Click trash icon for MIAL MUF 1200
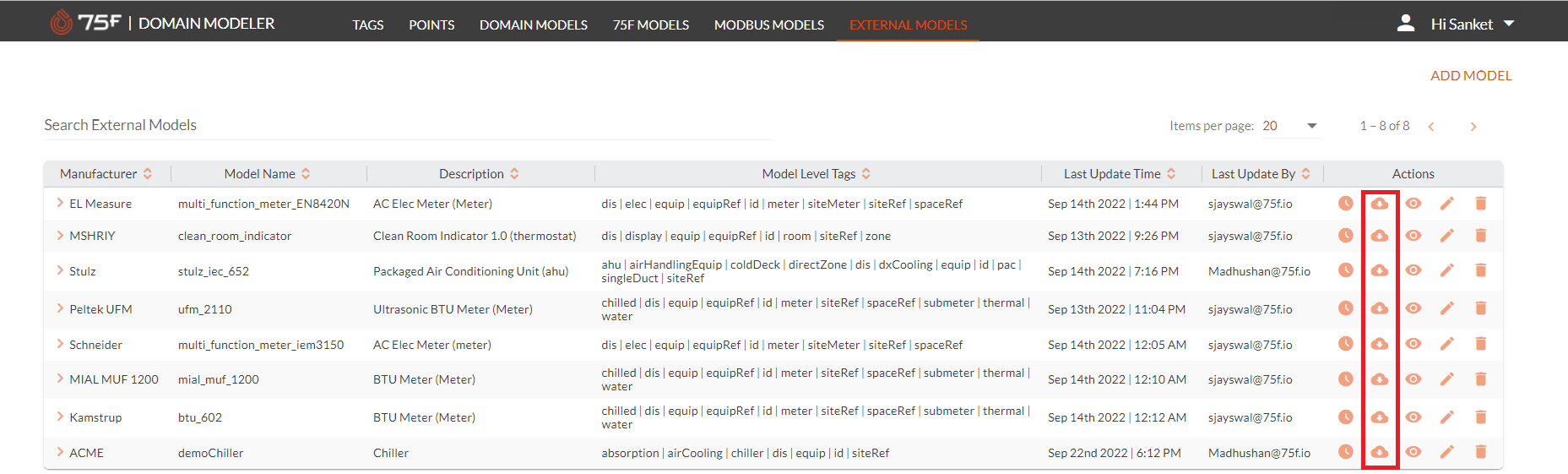The height and width of the screenshot is (474, 1568). (1481, 379)
